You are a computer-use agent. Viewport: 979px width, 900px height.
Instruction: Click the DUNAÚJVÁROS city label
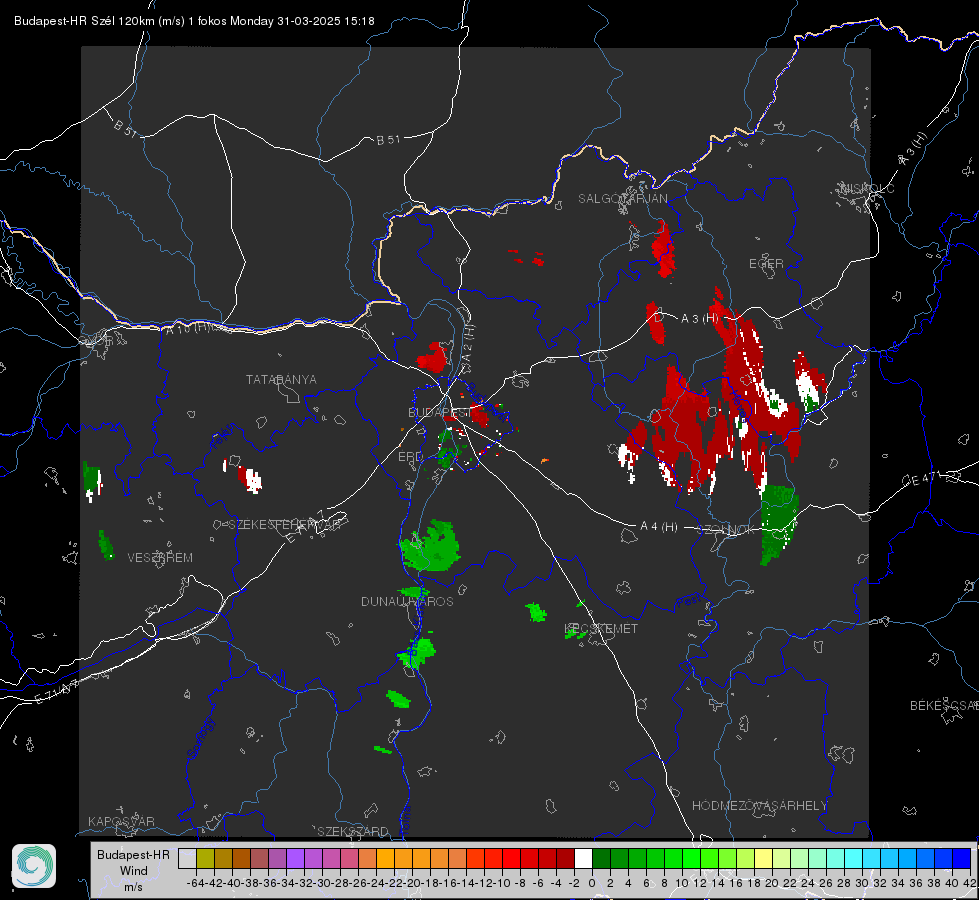tap(407, 601)
